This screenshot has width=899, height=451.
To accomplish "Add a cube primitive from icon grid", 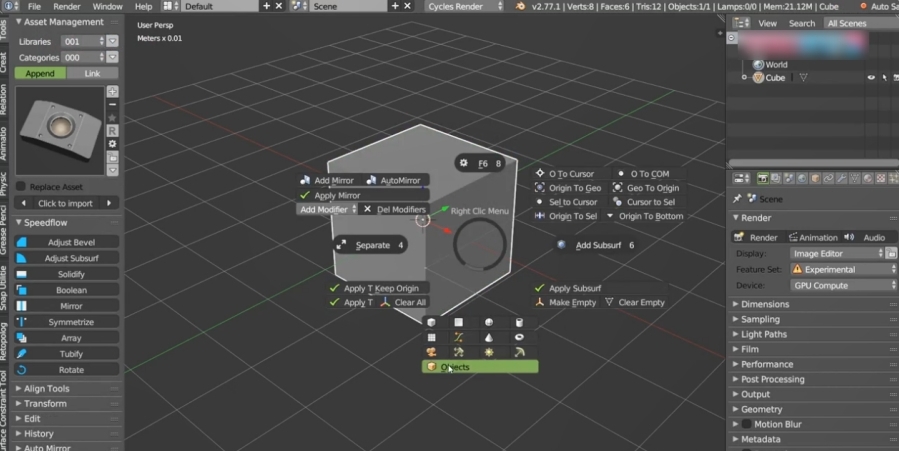I will [431, 322].
